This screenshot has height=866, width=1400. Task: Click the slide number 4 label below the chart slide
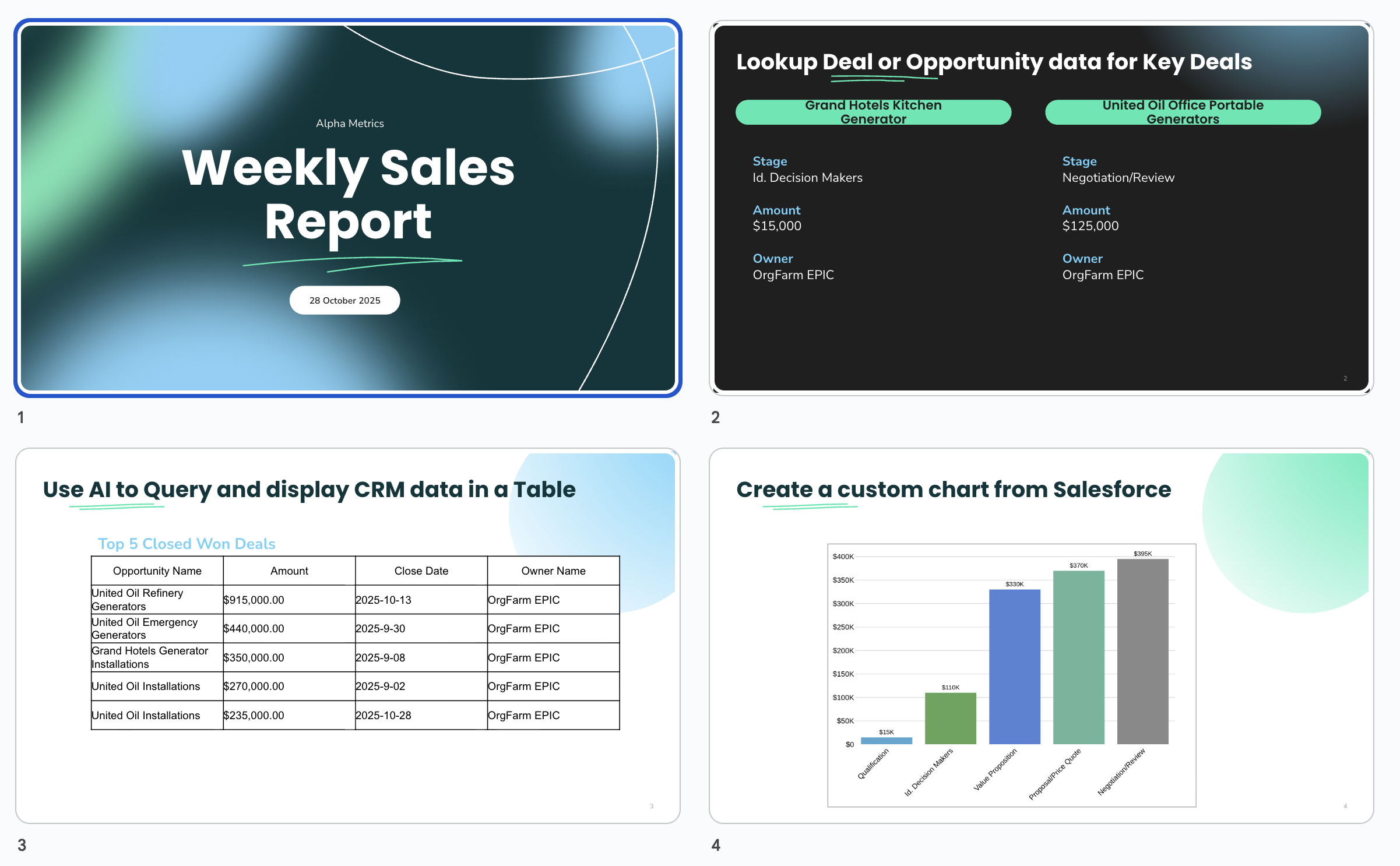[x=716, y=845]
